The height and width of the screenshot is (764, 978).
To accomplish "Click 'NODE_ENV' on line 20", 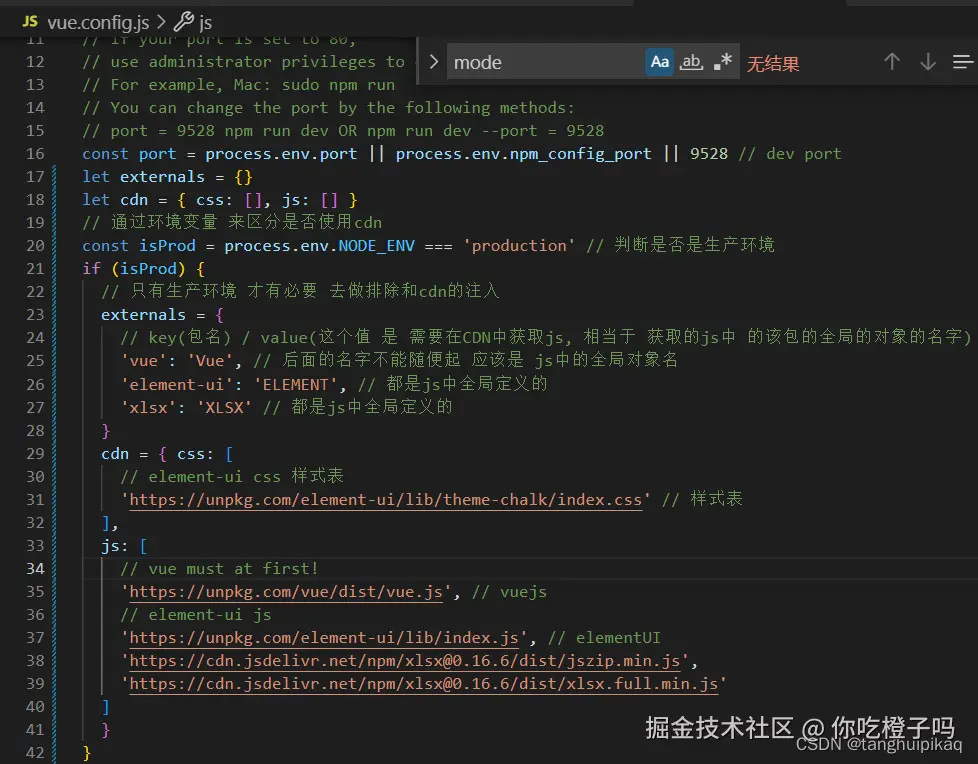I will coord(376,246).
